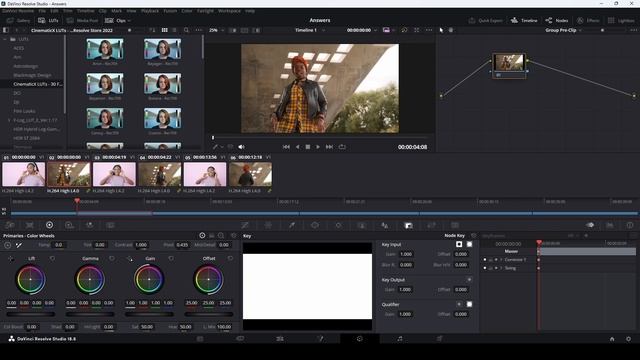Open the Qualifier eyedropper palette

pyautogui.click(x=292, y=225)
